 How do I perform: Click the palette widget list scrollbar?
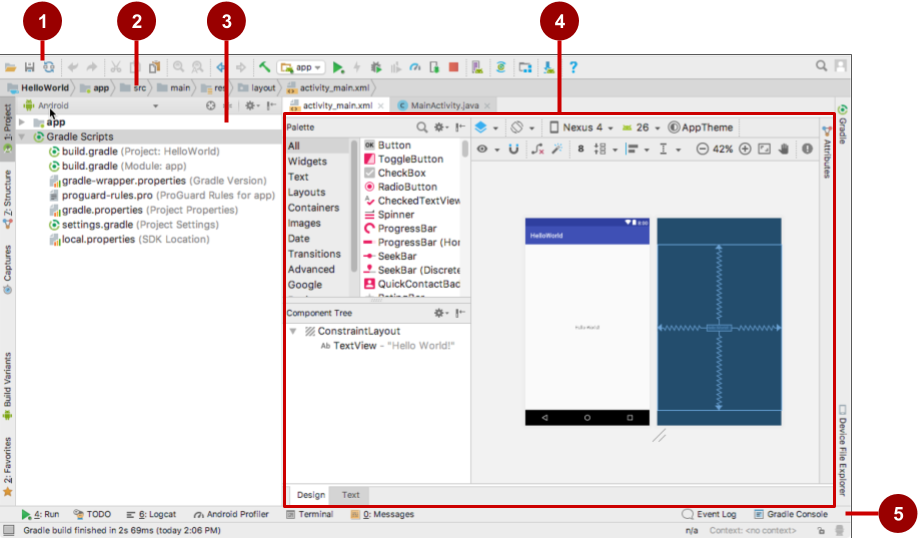465,149
